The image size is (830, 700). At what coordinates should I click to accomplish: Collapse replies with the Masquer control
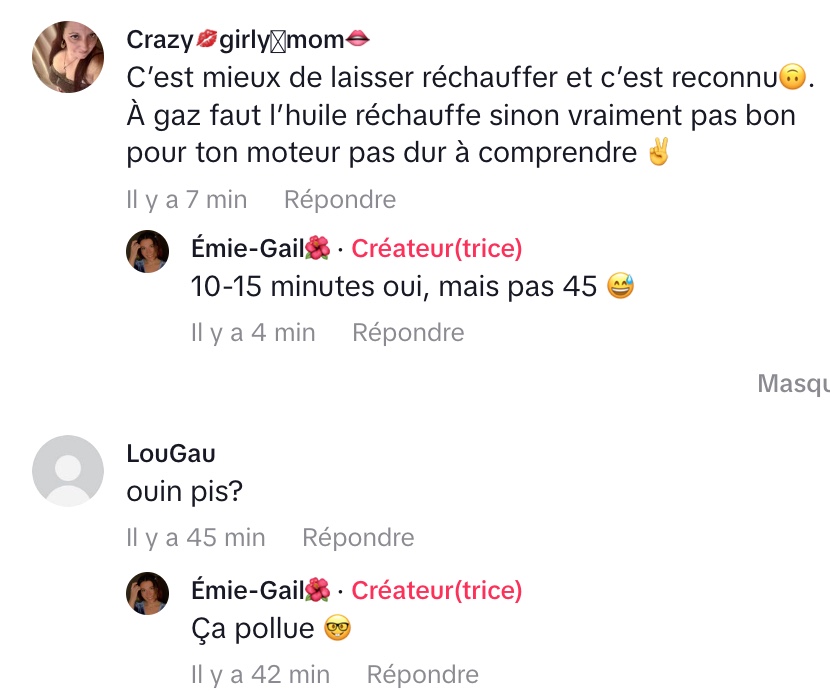coord(794,383)
